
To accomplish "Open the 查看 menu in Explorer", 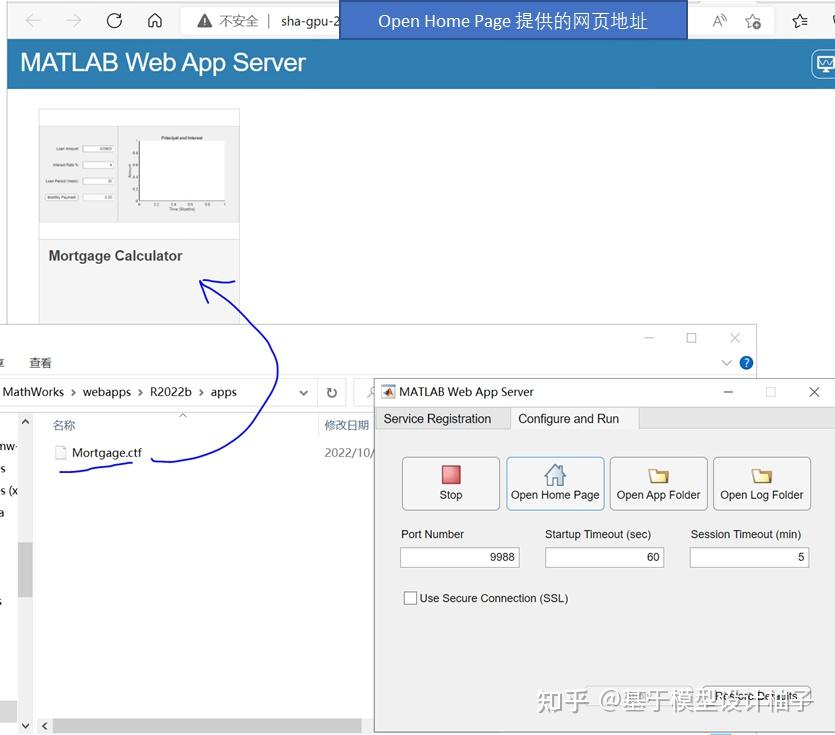I will click(40, 362).
